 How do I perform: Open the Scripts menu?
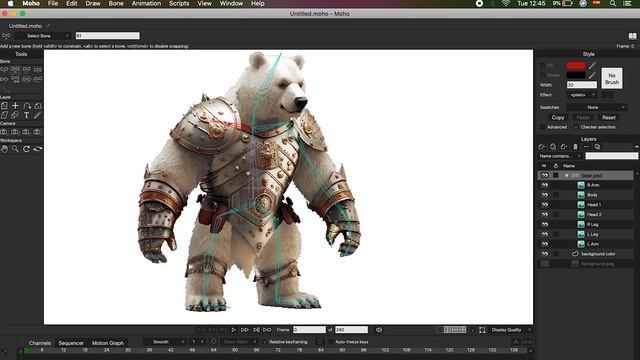coord(179,3)
